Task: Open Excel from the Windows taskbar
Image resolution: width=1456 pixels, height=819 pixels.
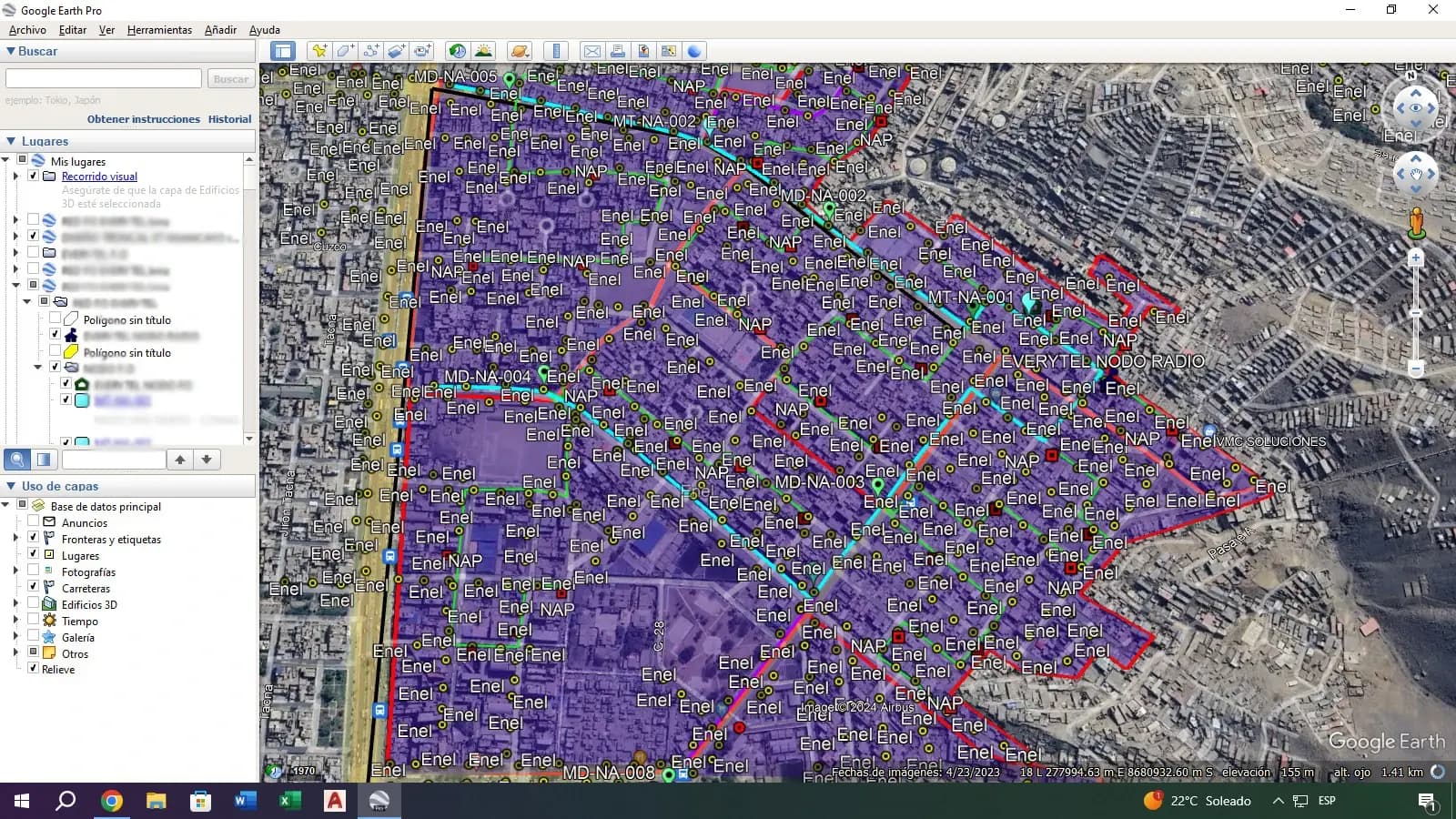Action: click(x=289, y=801)
